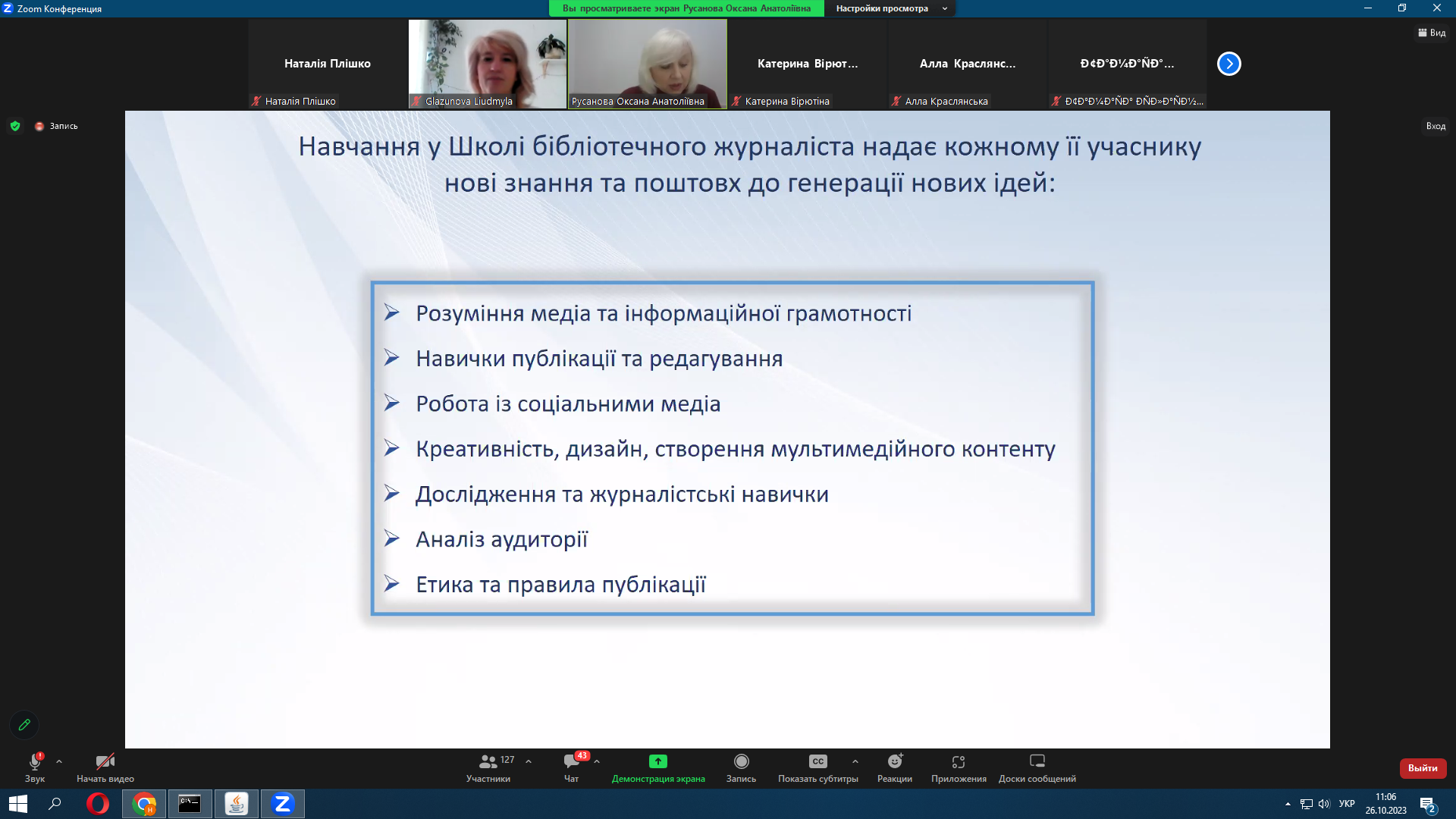Click the volume speaker icon in the tray
Screen dimensions: 1456x819
pyautogui.click(x=1324, y=804)
